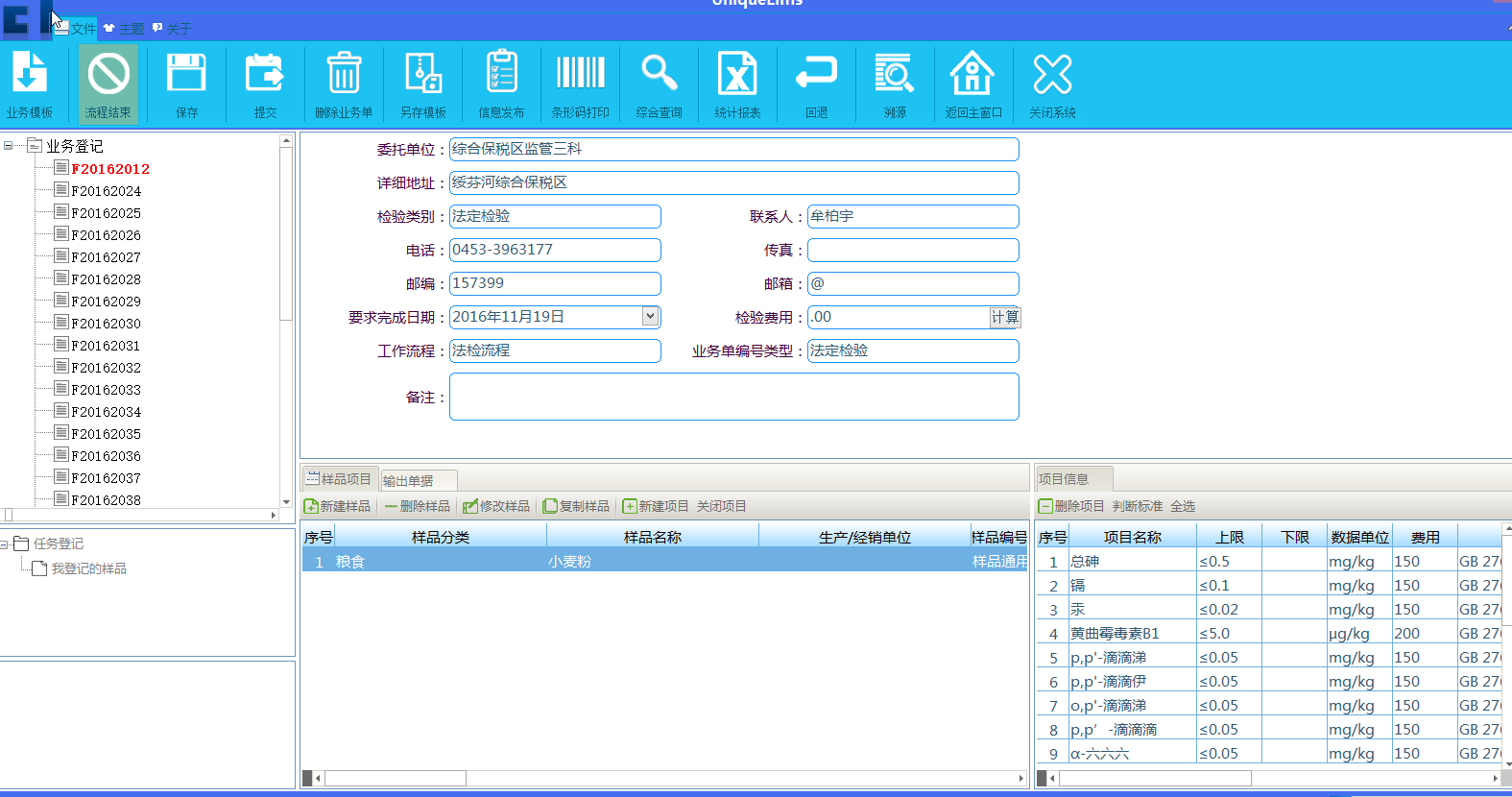
Task: Click the 删除项目 button
Action: tap(1071, 506)
